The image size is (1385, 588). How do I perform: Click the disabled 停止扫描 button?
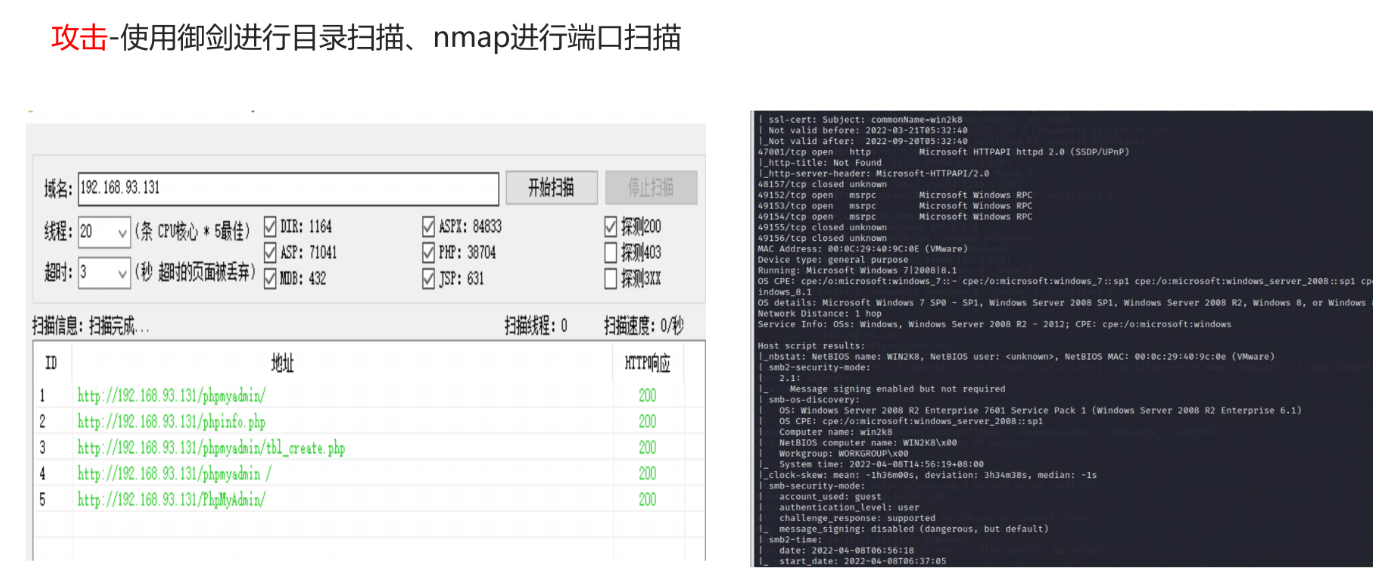650,188
